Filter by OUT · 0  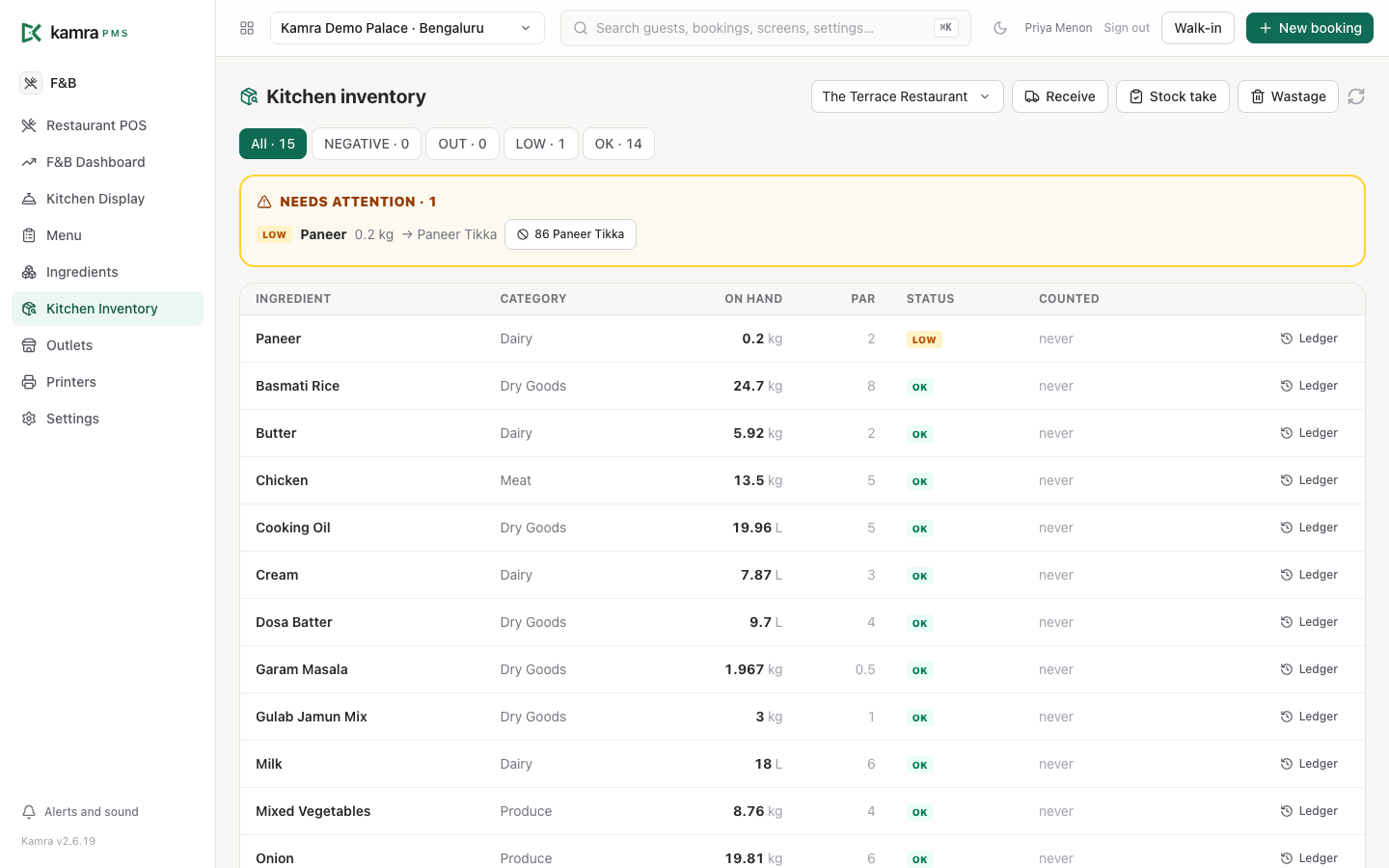tap(462, 144)
